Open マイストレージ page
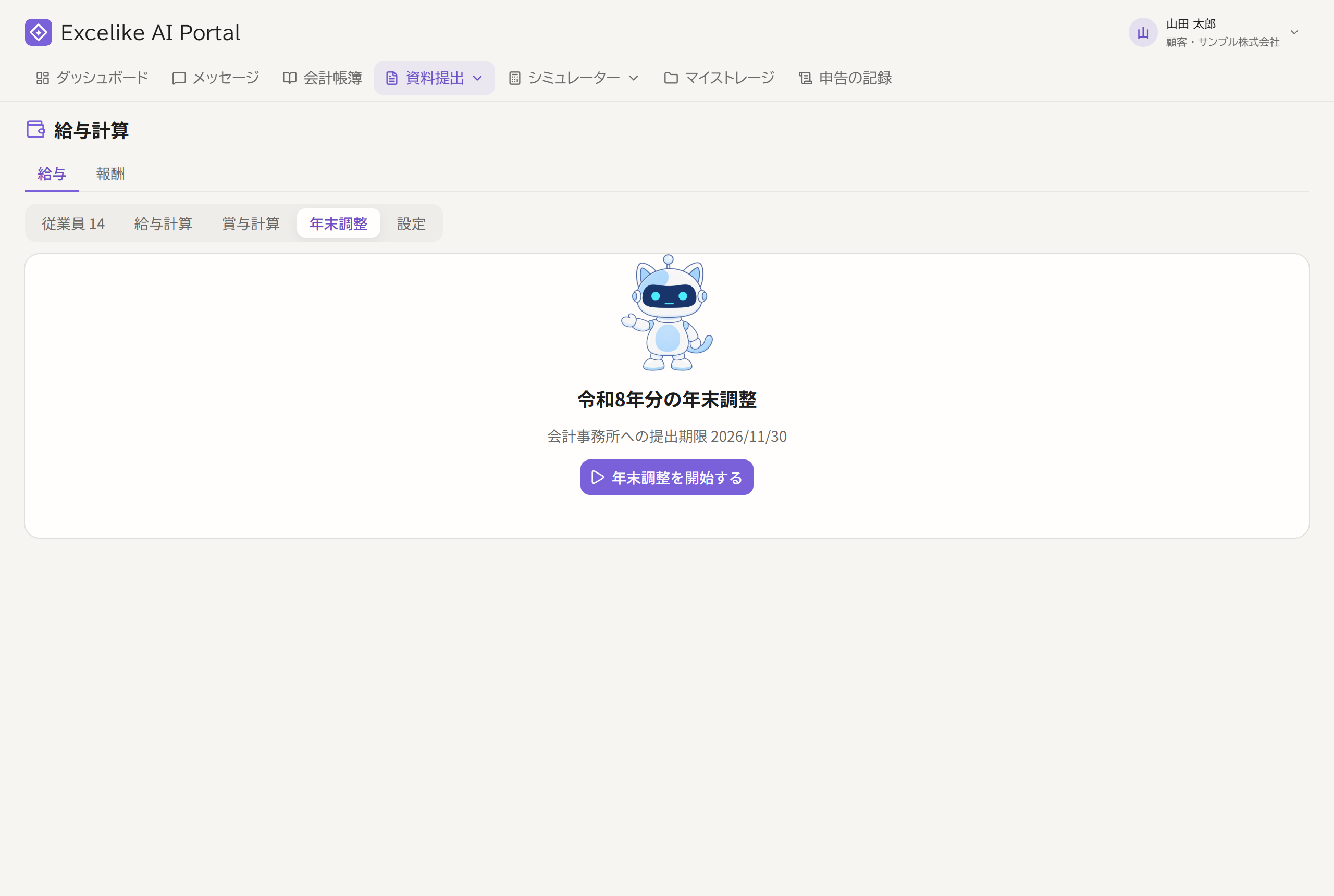Image resolution: width=1334 pixels, height=896 pixels. click(x=719, y=78)
